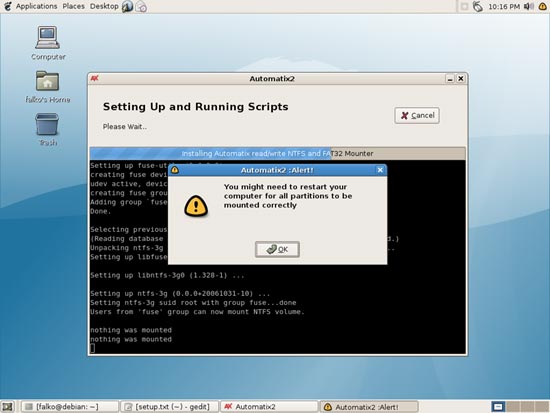Click the yellow alert notification tray icon
The width and height of the screenshot is (550, 413).
pos(542,6)
